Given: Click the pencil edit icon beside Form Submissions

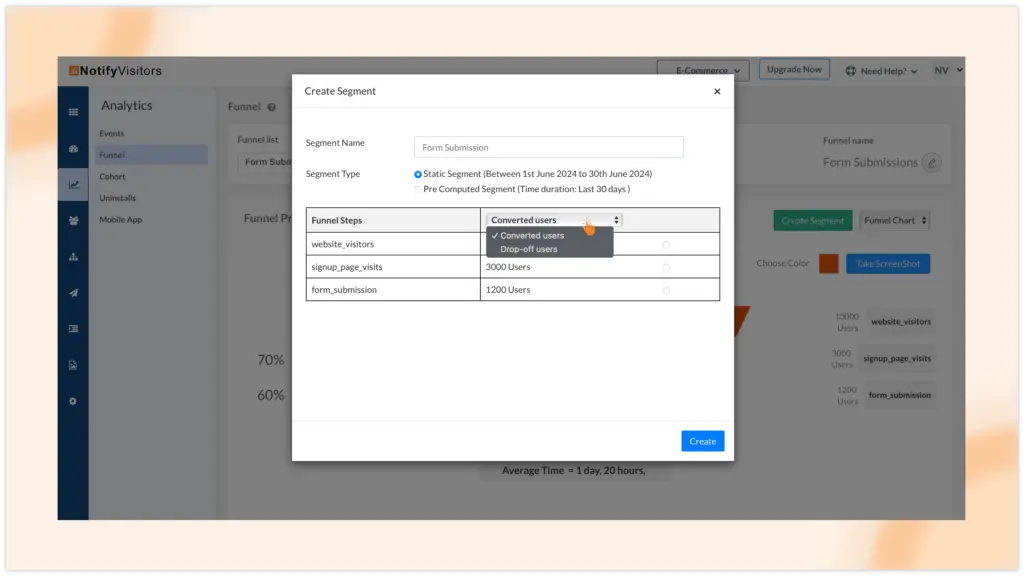Looking at the screenshot, I should pos(931,162).
